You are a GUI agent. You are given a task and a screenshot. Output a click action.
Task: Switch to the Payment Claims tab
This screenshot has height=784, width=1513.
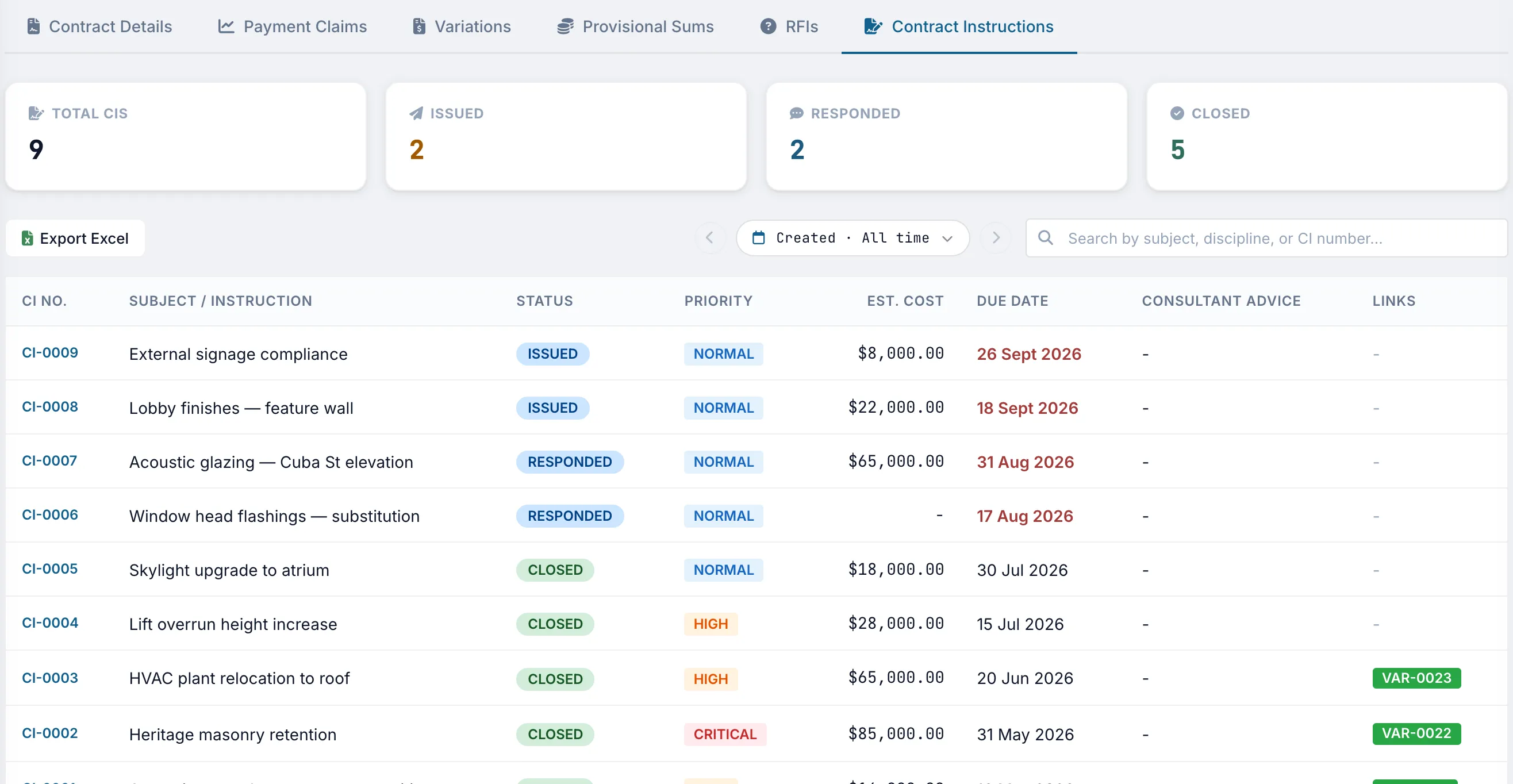292,26
